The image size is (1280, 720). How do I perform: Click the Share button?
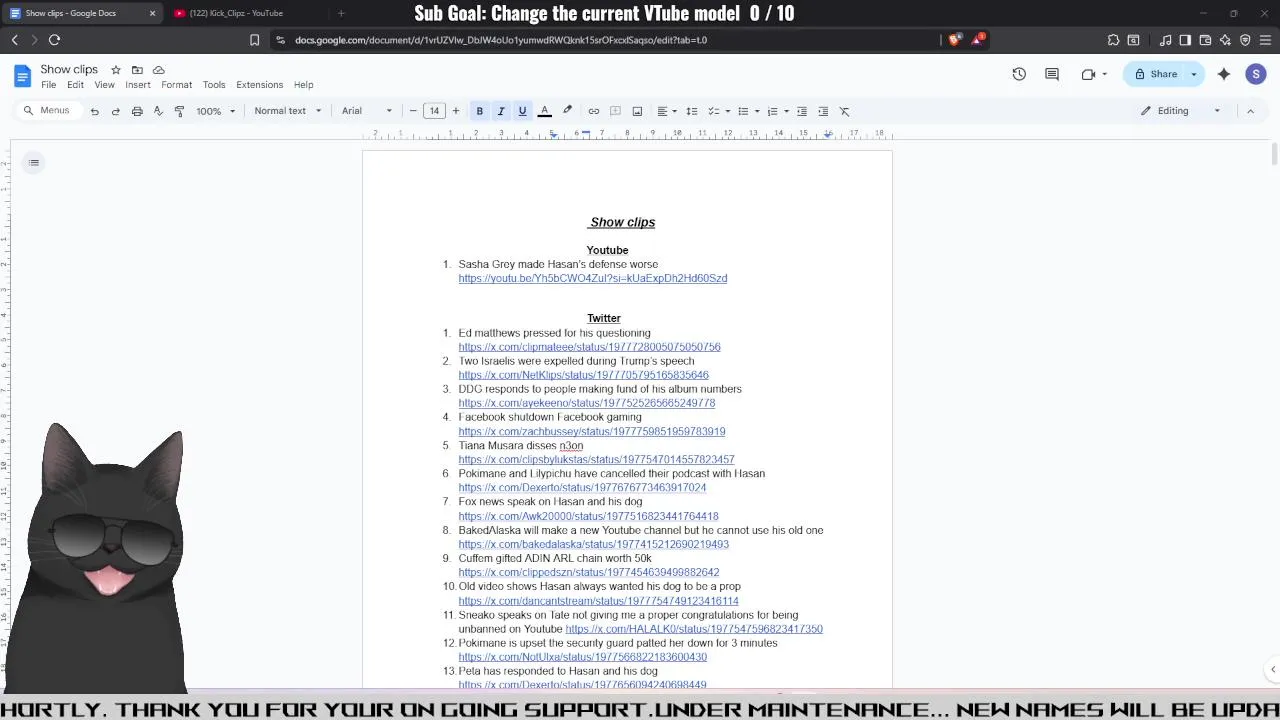1155,74
